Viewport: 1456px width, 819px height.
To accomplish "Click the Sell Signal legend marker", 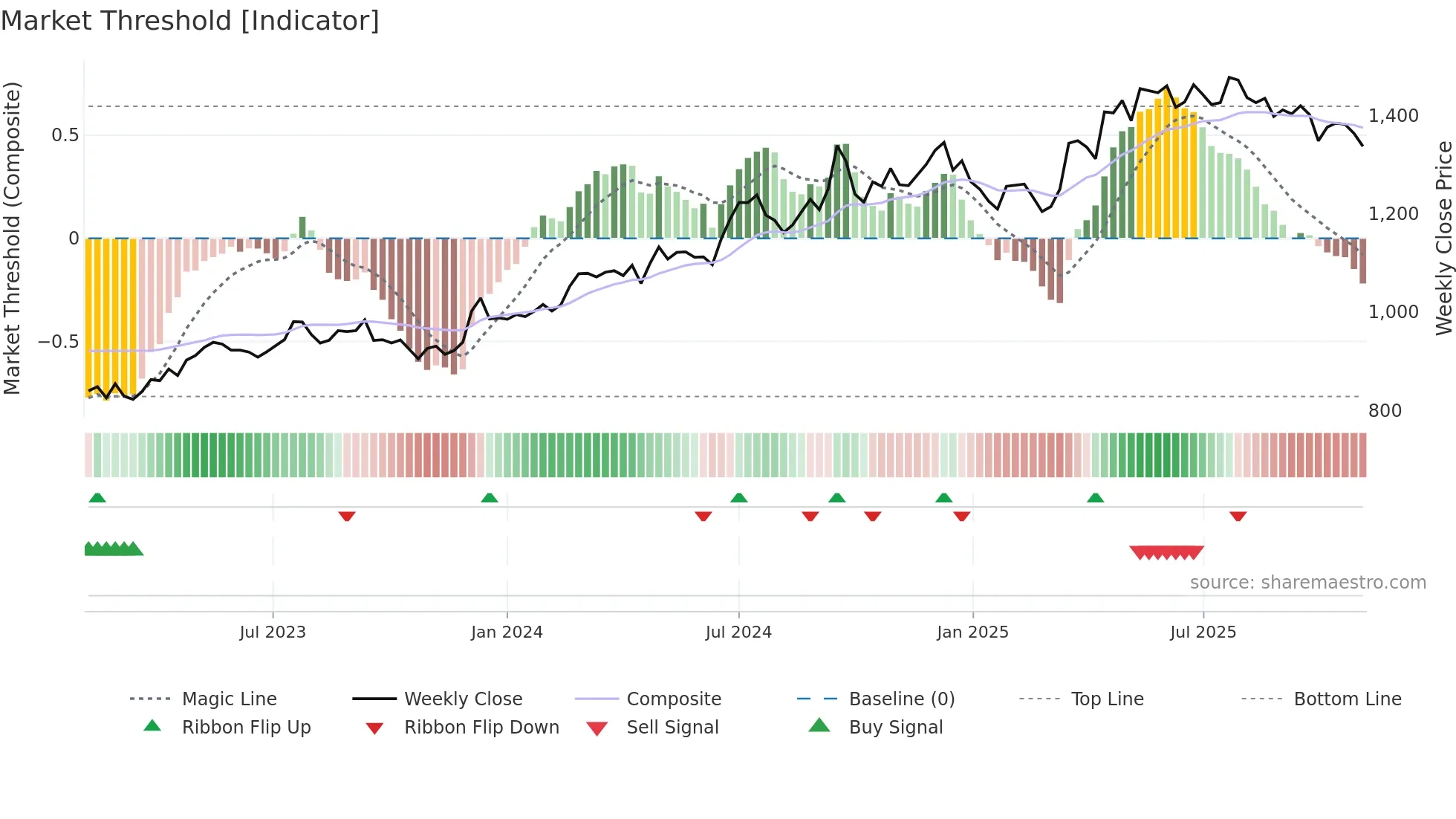I will click(597, 728).
